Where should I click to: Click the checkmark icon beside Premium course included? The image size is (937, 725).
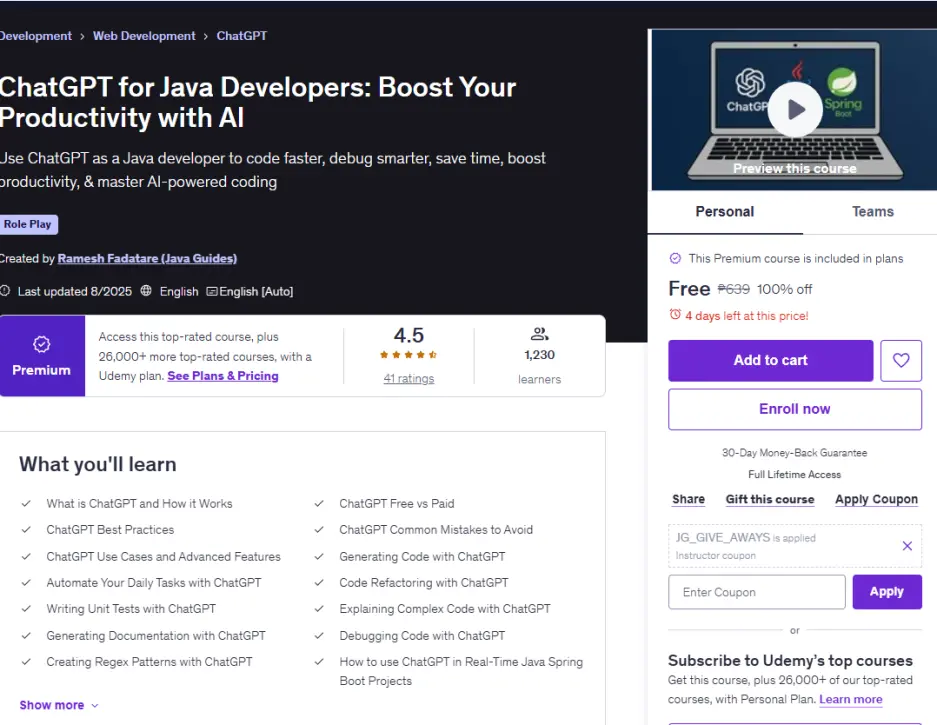pyautogui.click(x=675, y=258)
